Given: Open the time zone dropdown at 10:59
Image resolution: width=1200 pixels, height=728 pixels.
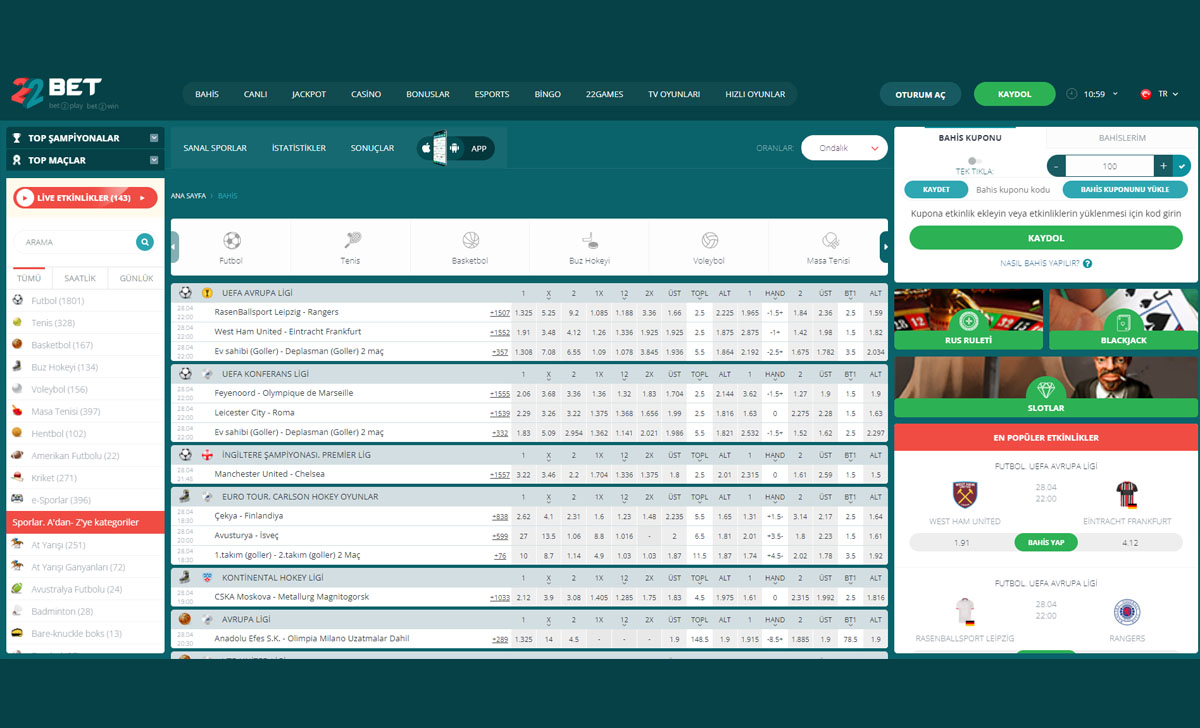Looking at the screenshot, I should click(x=1115, y=94).
